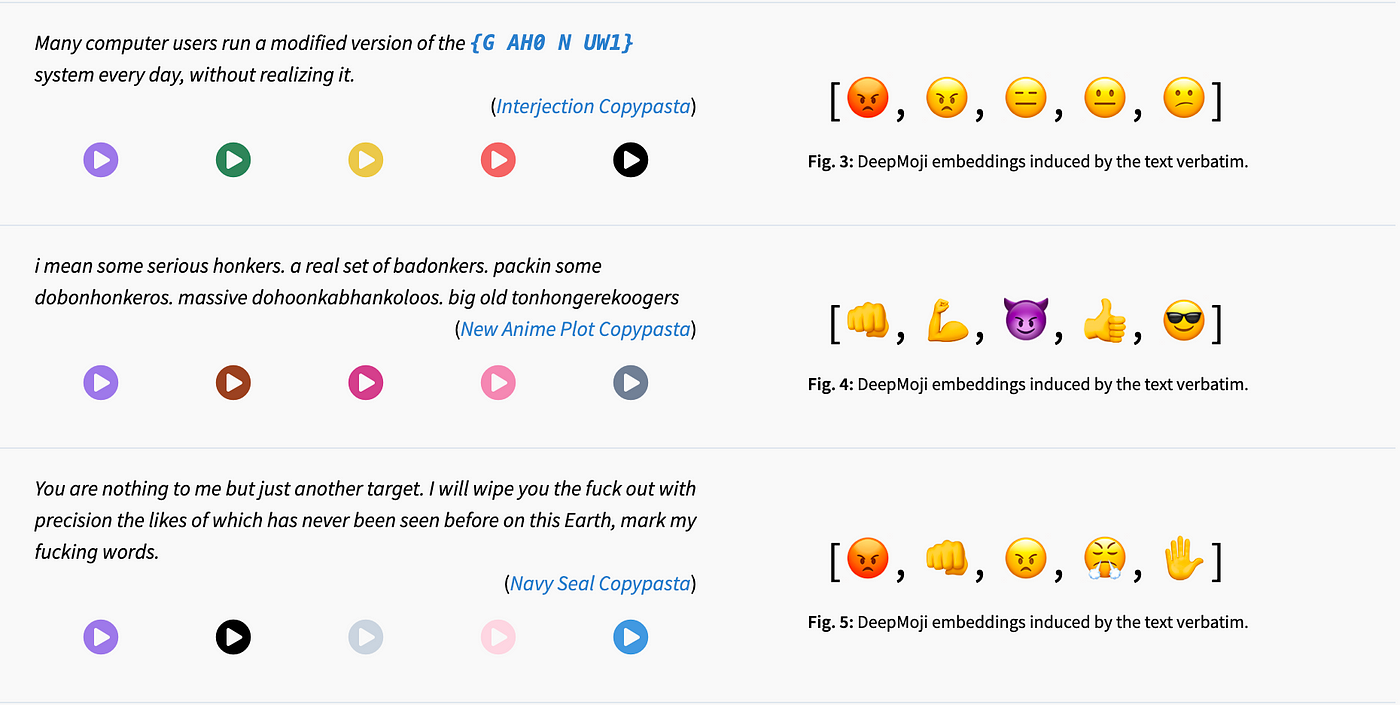Play the brown sample under New Anime Plot

(x=233, y=382)
